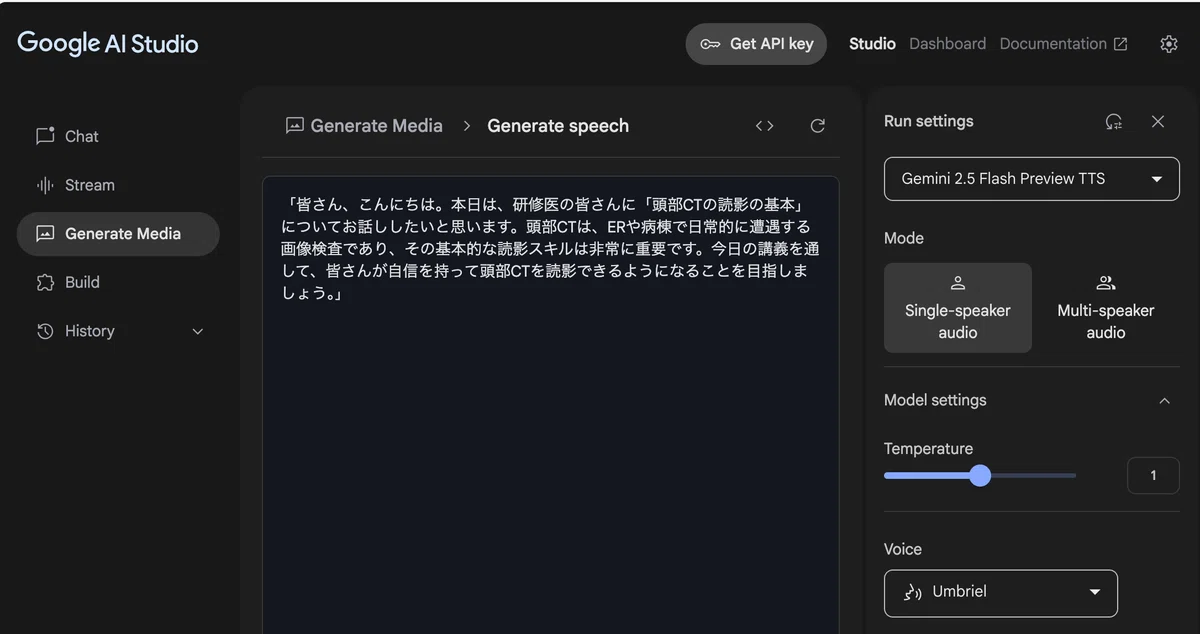
Task: Click the image icon in breadcrumb
Action: pos(294,126)
